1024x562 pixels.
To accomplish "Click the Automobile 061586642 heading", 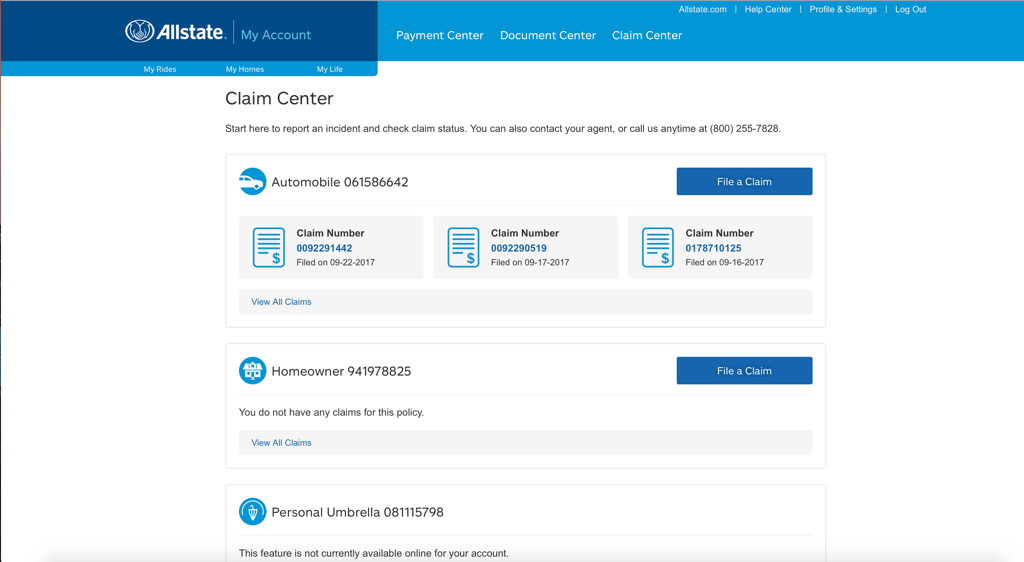I will coord(340,182).
